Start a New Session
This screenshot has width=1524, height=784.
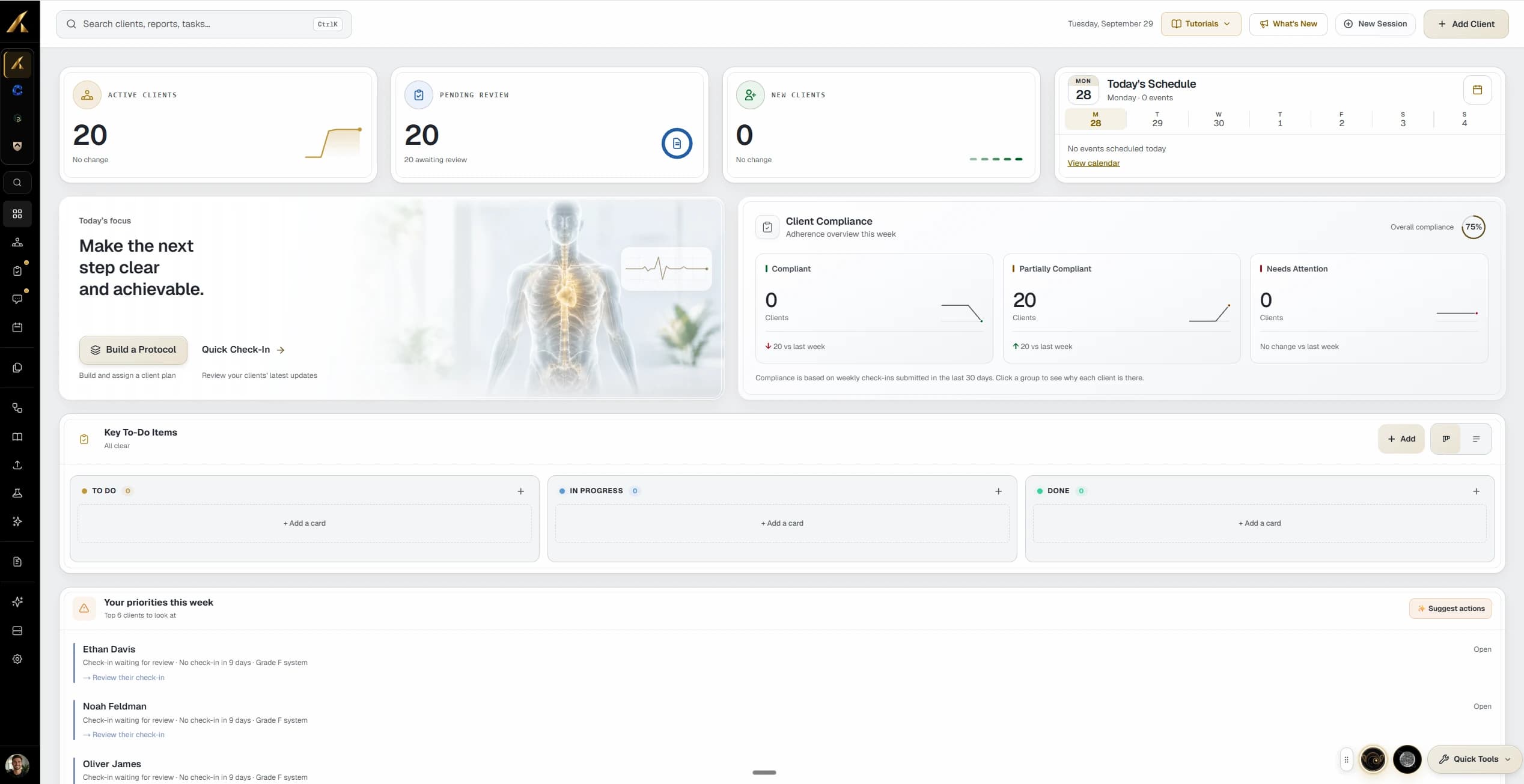pos(1375,24)
